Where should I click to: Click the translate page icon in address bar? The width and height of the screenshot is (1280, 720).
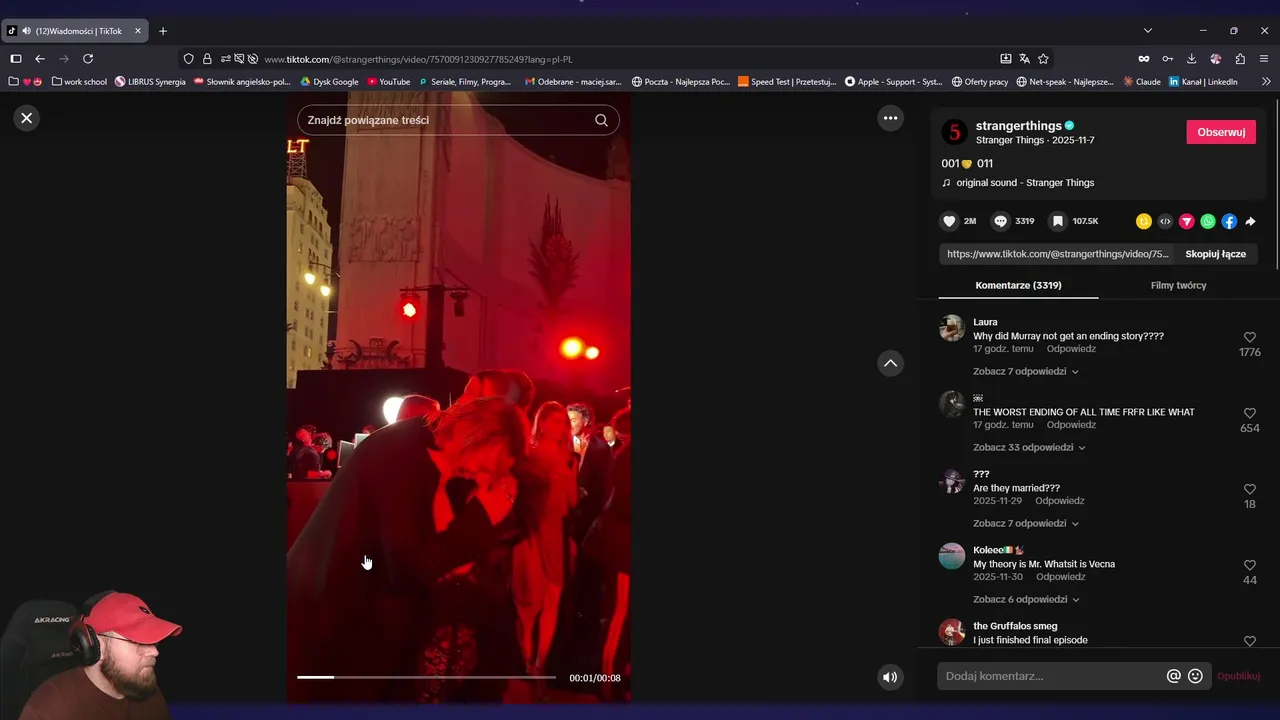coord(1024,59)
